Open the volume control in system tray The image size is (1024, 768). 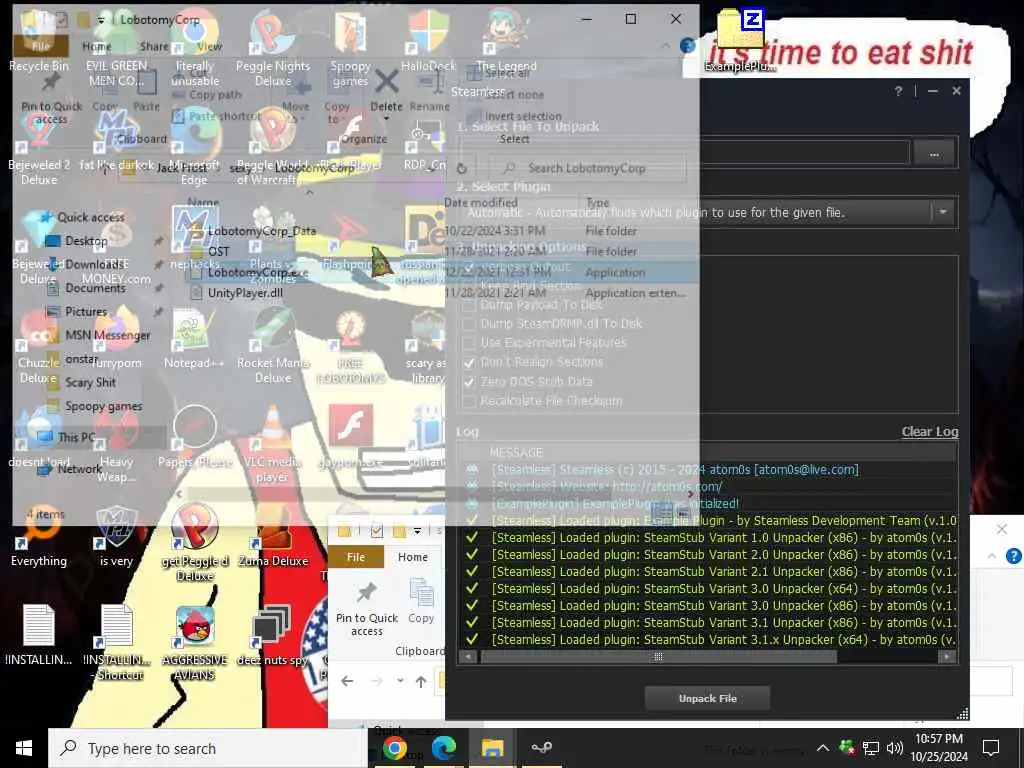(895, 748)
